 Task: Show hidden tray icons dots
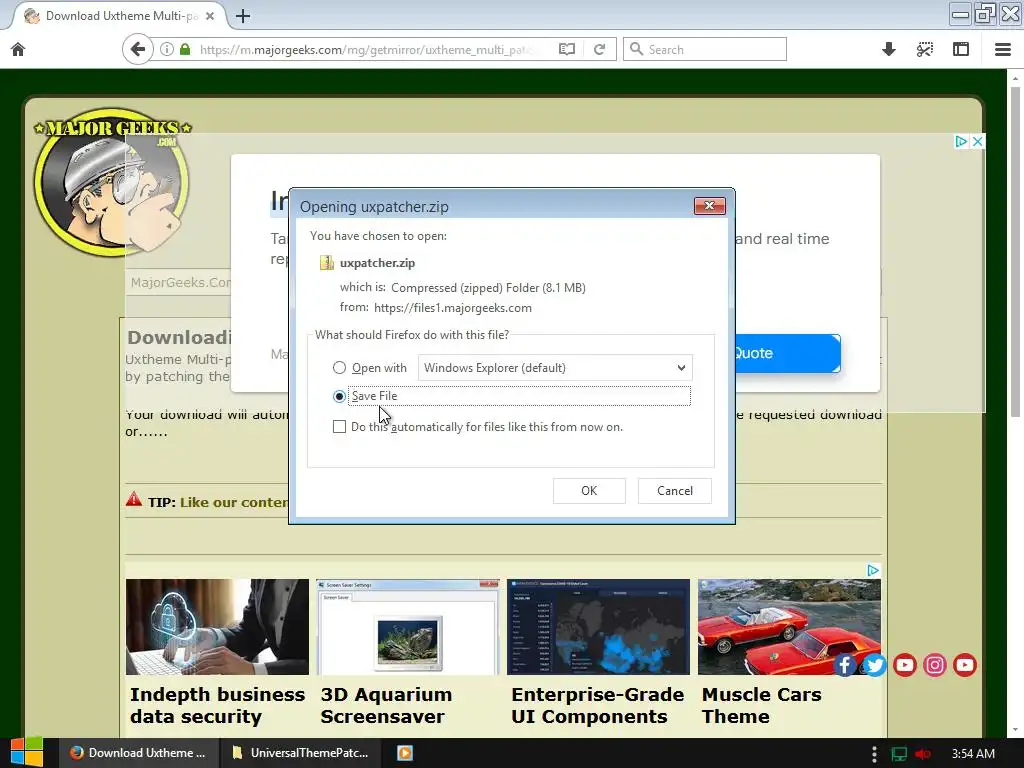(x=874, y=754)
